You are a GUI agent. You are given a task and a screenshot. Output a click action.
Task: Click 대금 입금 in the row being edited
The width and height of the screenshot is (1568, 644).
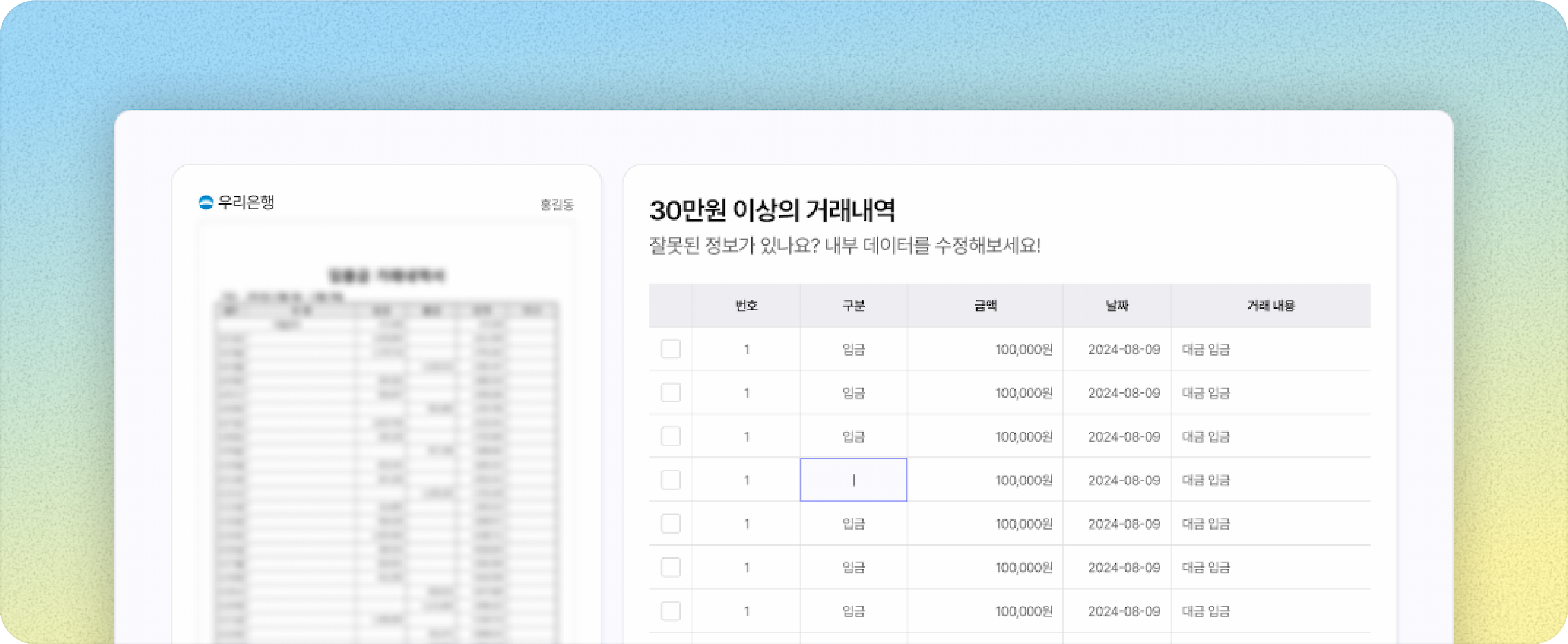(x=1206, y=480)
